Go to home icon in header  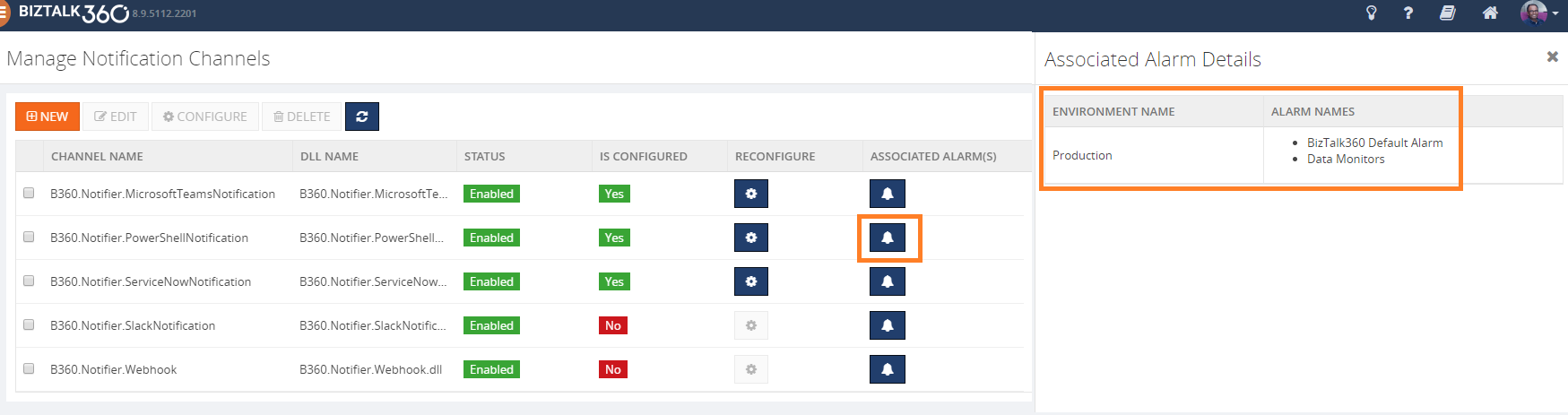(x=1490, y=13)
